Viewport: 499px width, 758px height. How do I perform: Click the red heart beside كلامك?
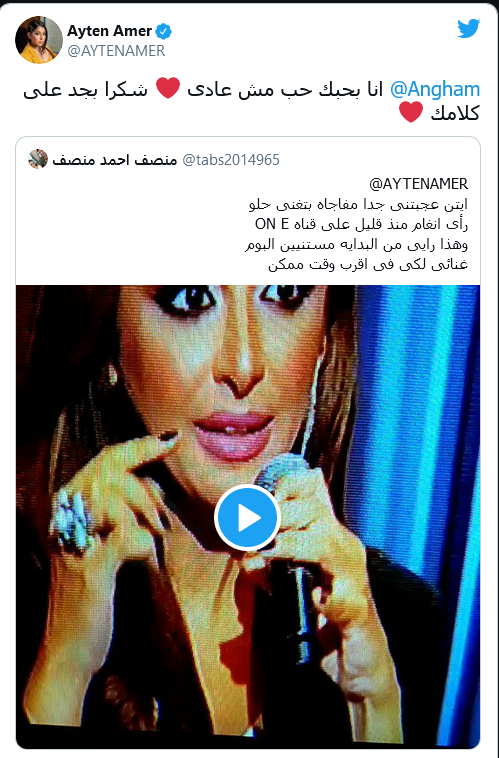[x=411, y=113]
